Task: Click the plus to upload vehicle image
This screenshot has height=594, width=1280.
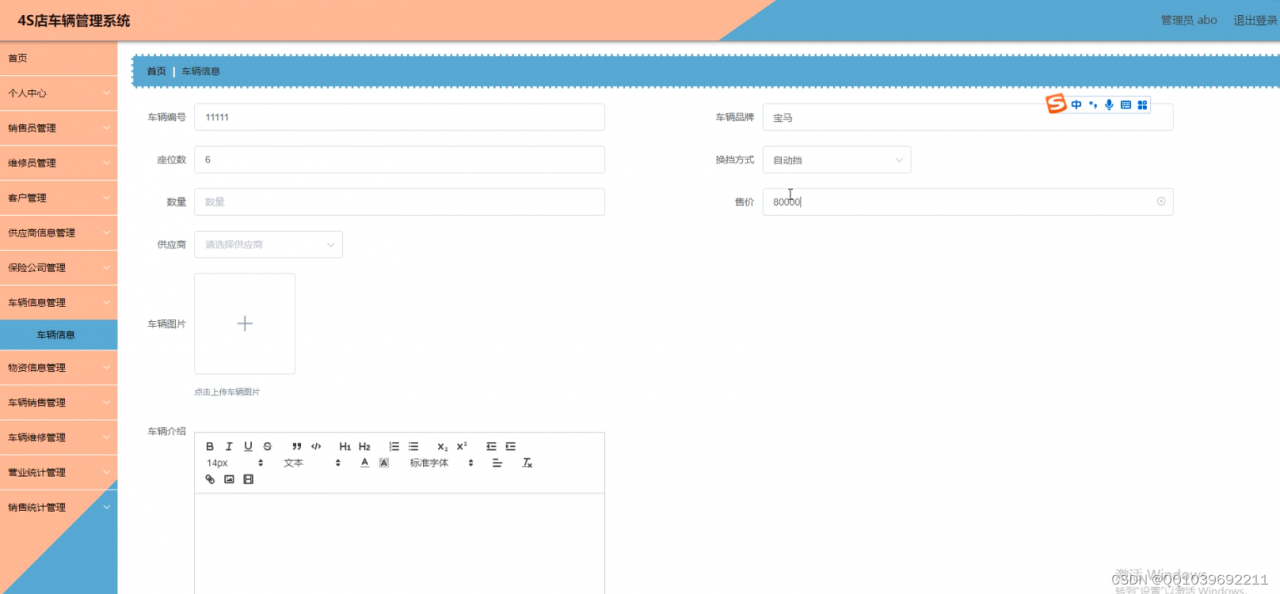Action: [245, 323]
